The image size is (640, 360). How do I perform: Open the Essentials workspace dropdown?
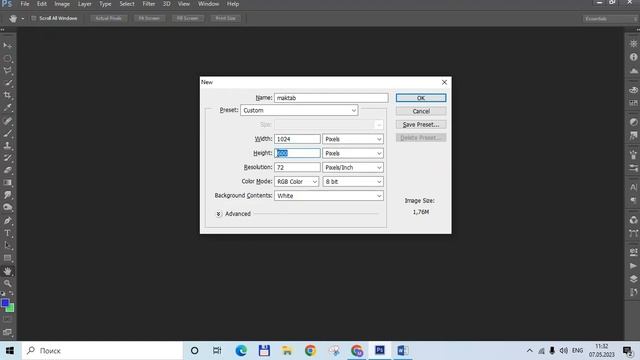click(610, 19)
